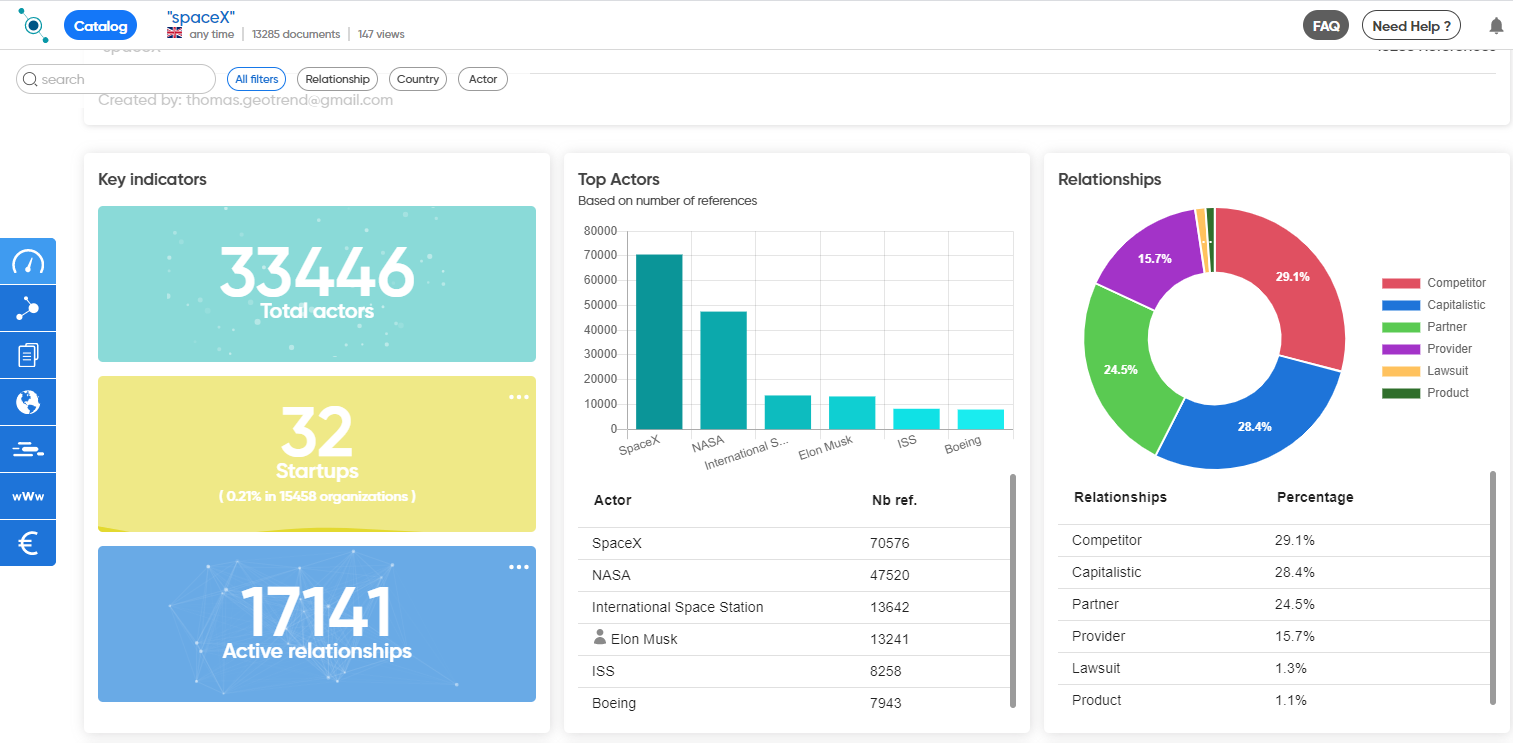This screenshot has width=1513, height=743.
Task: Click the Boeing bar in chart
Action: (x=981, y=419)
